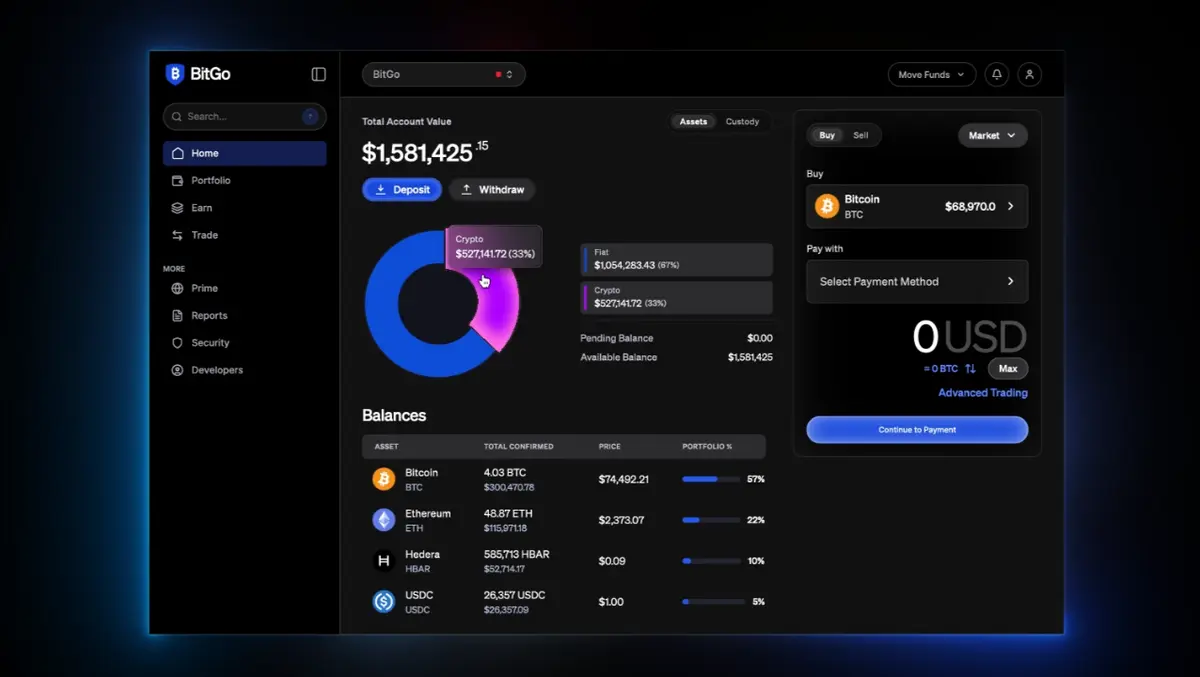Image resolution: width=1200 pixels, height=677 pixels.
Task: Click the BitGo shield logo
Action: coord(174,74)
